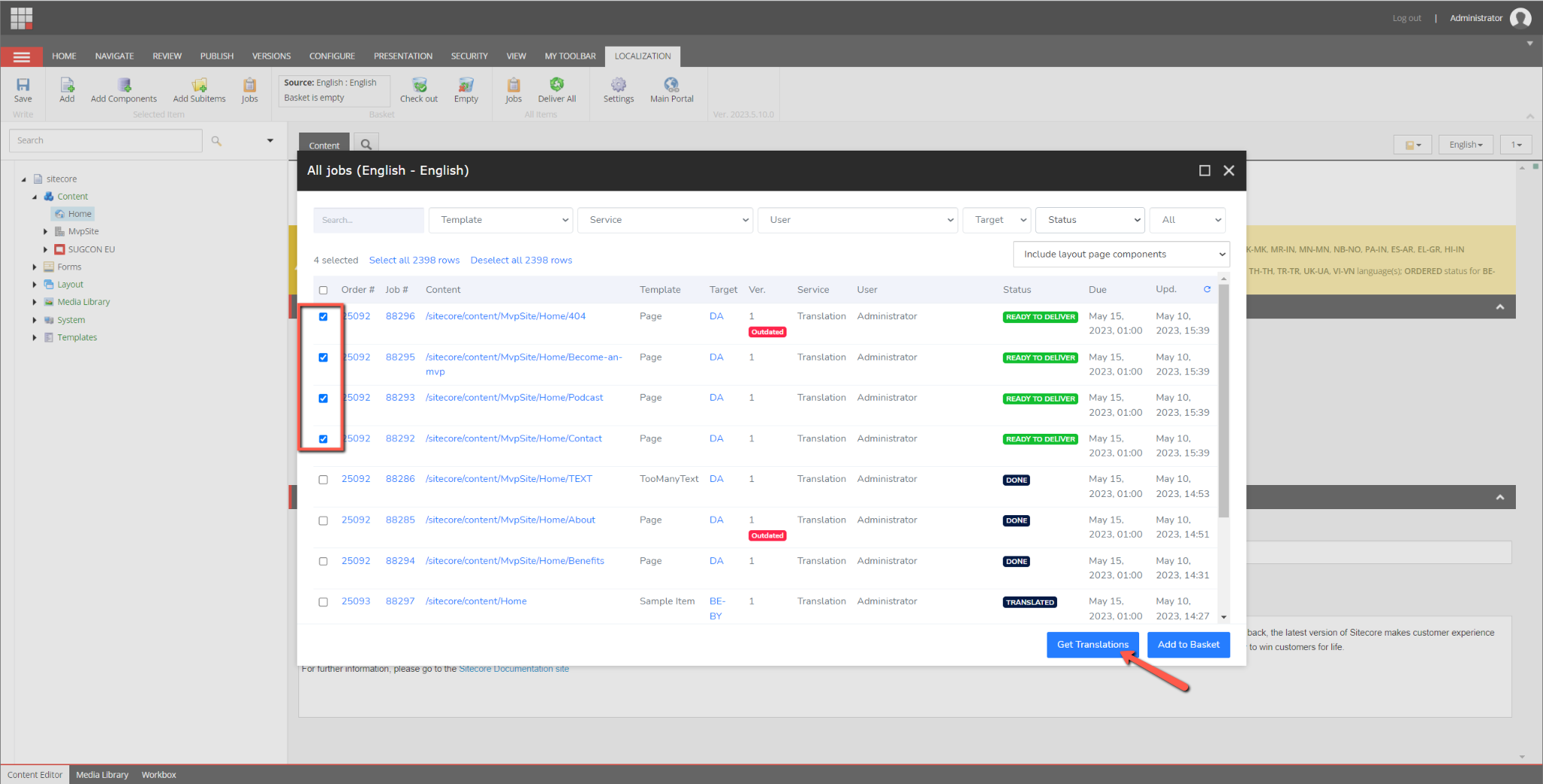
Task: Select the Templates tree item
Action: [77, 337]
